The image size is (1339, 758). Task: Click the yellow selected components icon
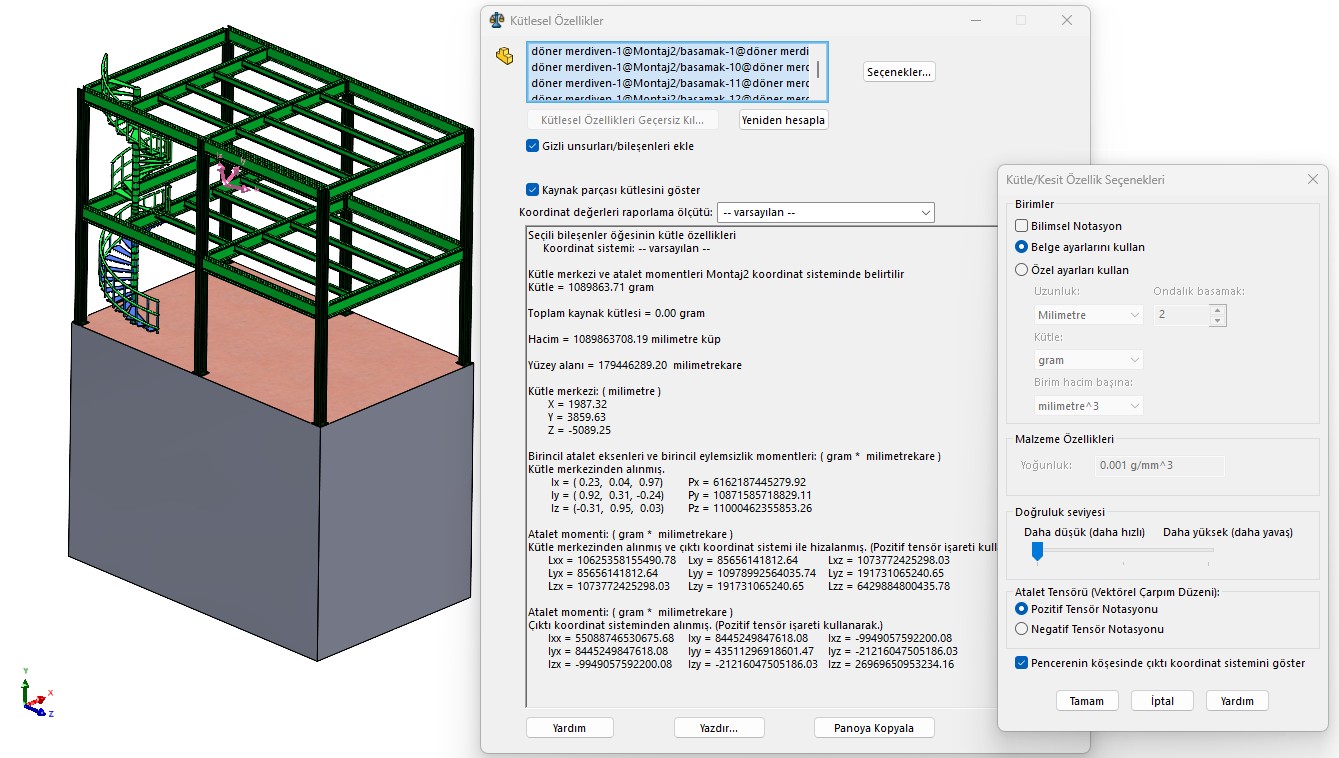point(505,56)
